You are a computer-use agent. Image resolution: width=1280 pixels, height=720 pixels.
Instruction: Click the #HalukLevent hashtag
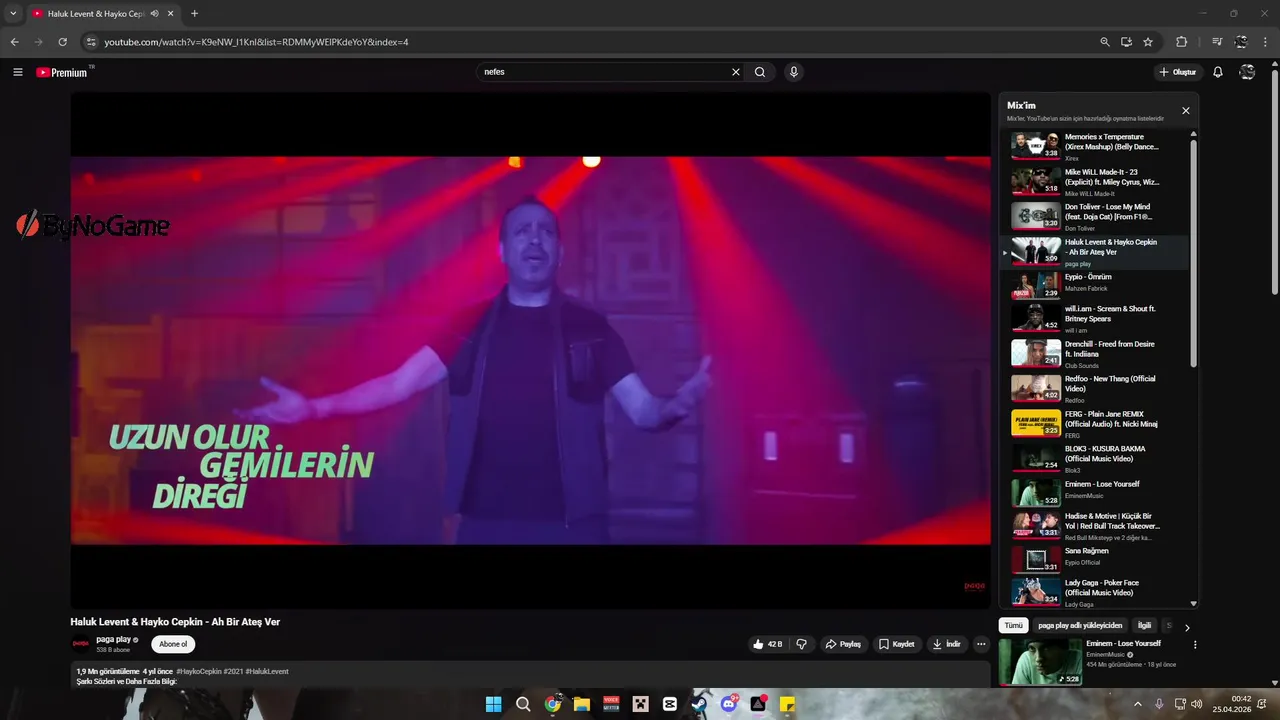(x=267, y=672)
